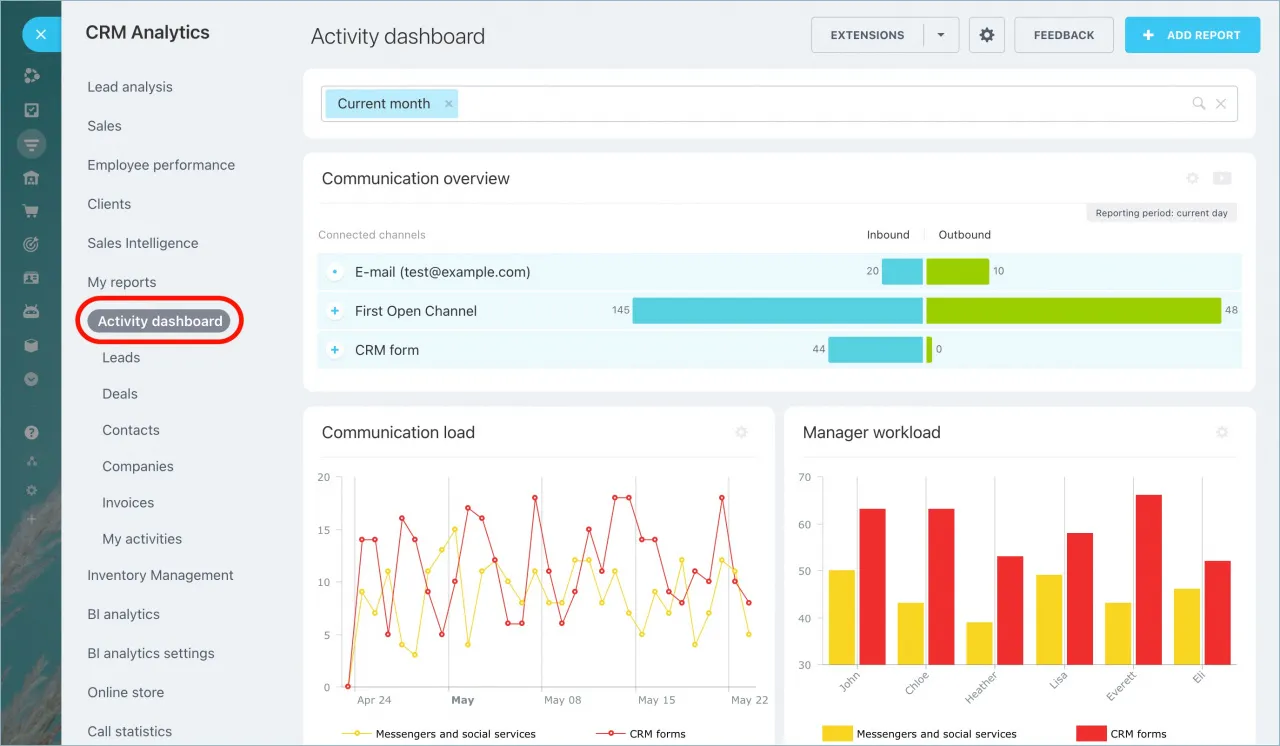
Task: Open FEEDBACK
Action: click(1063, 34)
